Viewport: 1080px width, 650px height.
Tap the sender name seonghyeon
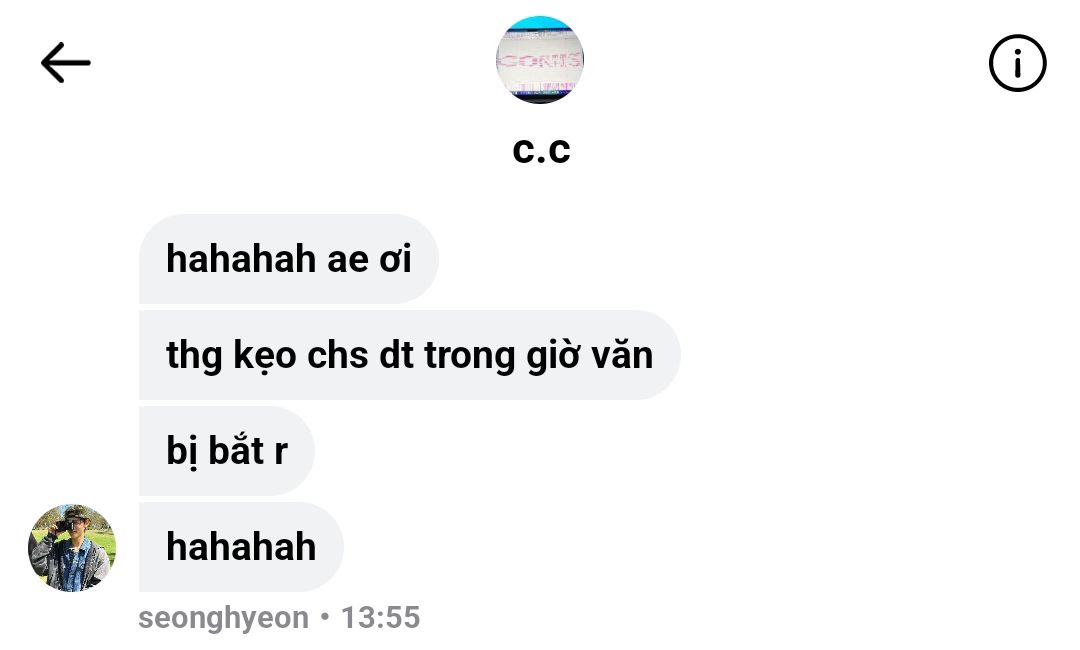coord(224,618)
